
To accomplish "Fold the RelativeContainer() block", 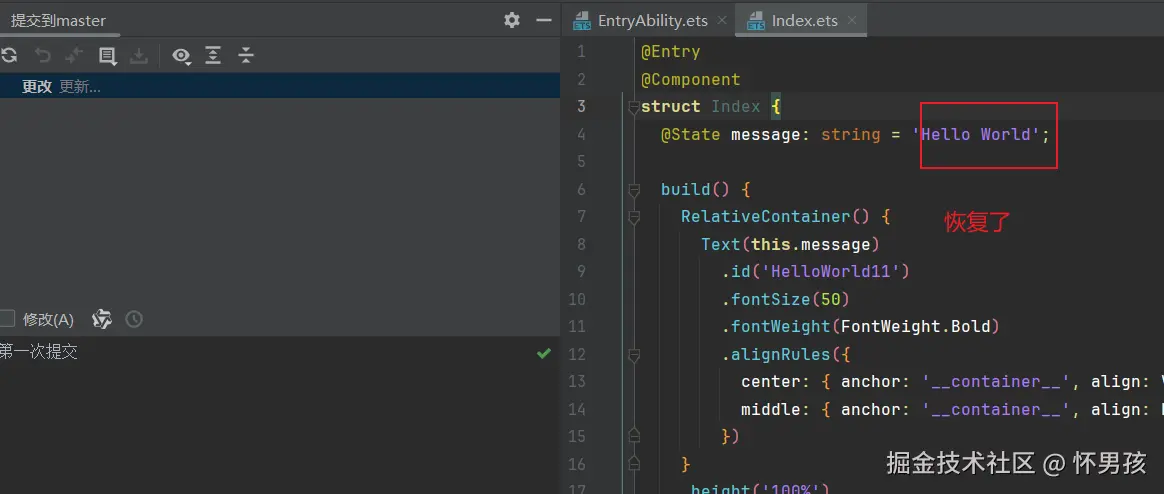I will pyautogui.click(x=633, y=218).
